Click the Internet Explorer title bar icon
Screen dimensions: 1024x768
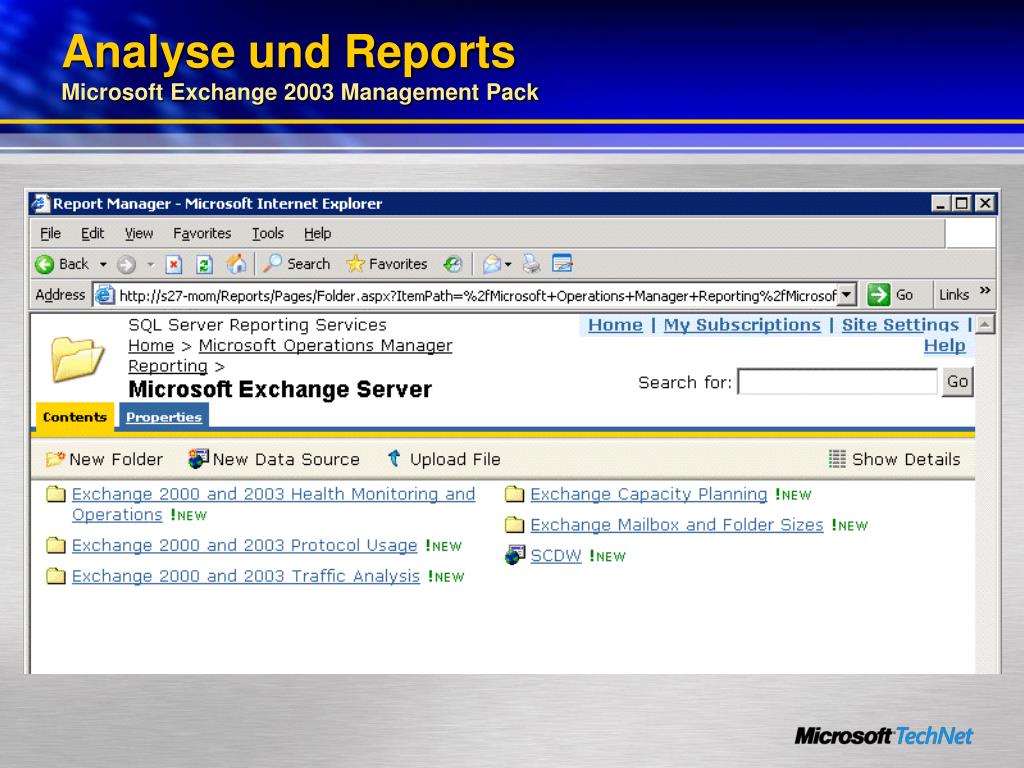pyautogui.click(x=41, y=203)
